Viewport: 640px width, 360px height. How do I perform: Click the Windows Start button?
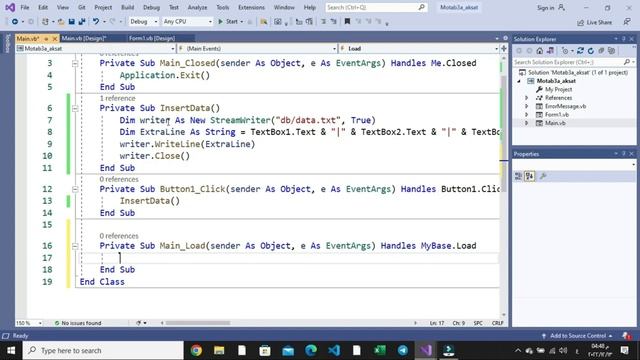click(x=11, y=351)
